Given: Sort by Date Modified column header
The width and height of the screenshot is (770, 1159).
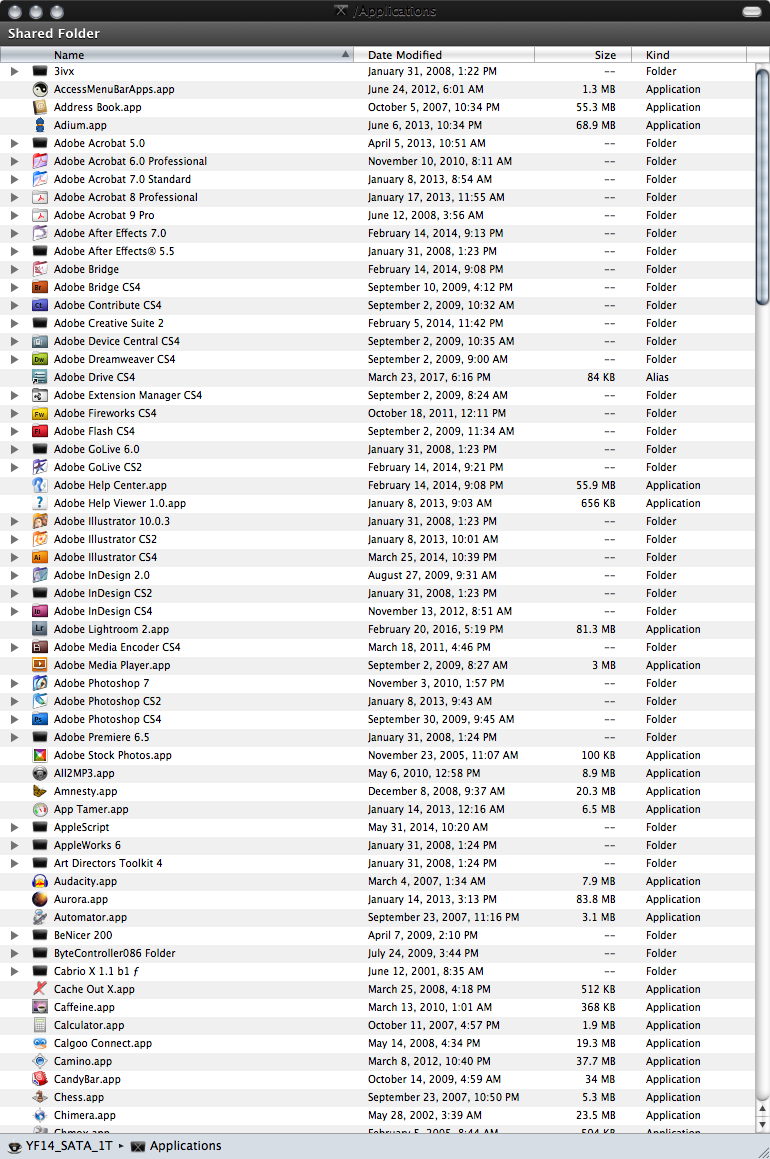Looking at the screenshot, I should click(444, 55).
